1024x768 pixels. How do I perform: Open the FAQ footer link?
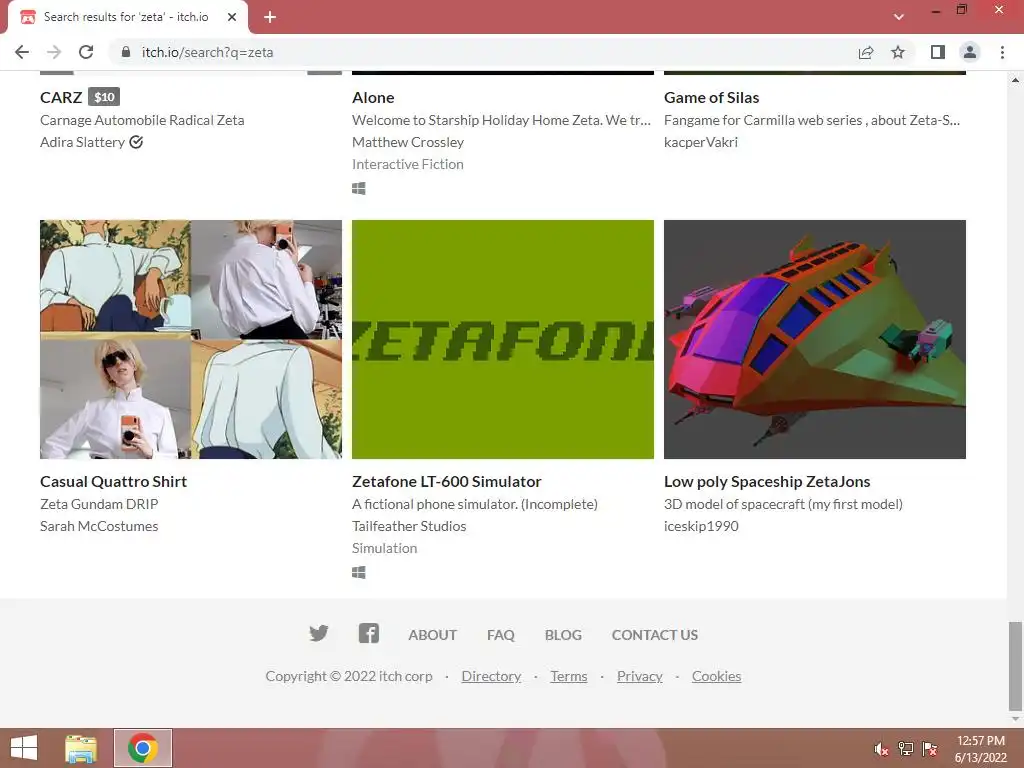pyautogui.click(x=501, y=635)
